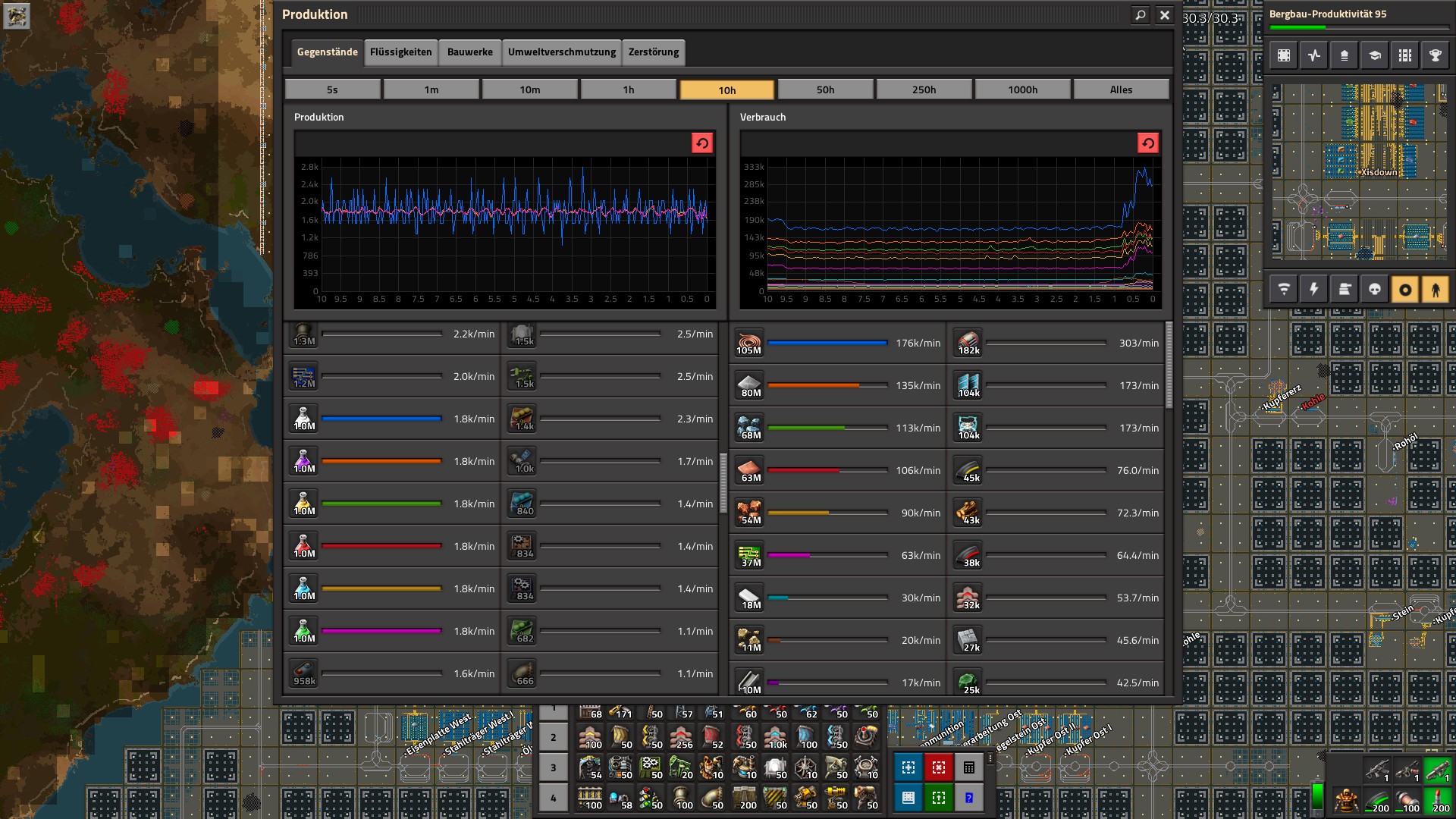The width and height of the screenshot is (1456, 819).
Task: Select the purple science pack row icon
Action: (303, 461)
